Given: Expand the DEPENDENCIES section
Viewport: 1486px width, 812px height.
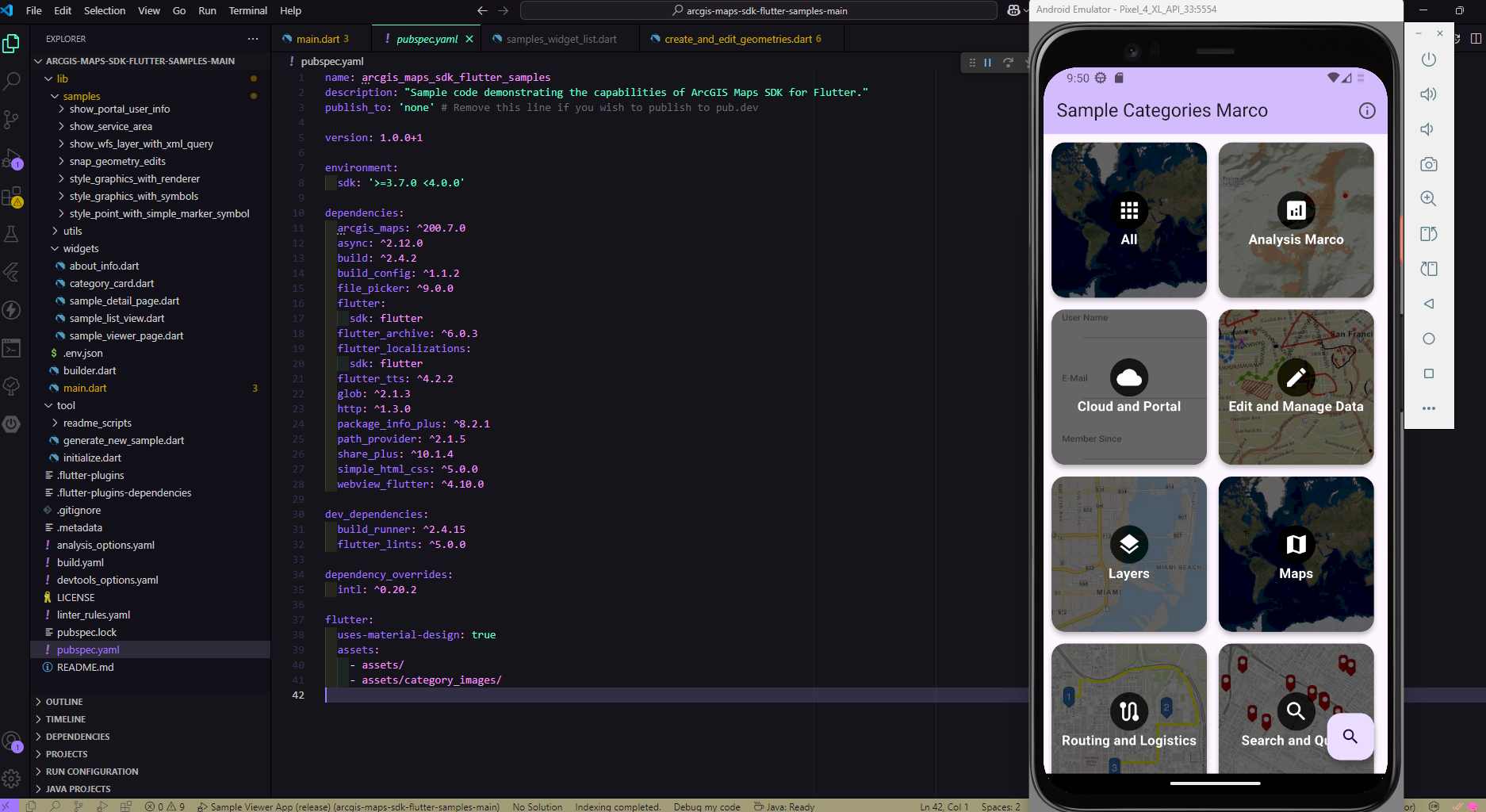Looking at the screenshot, I should pos(78,737).
